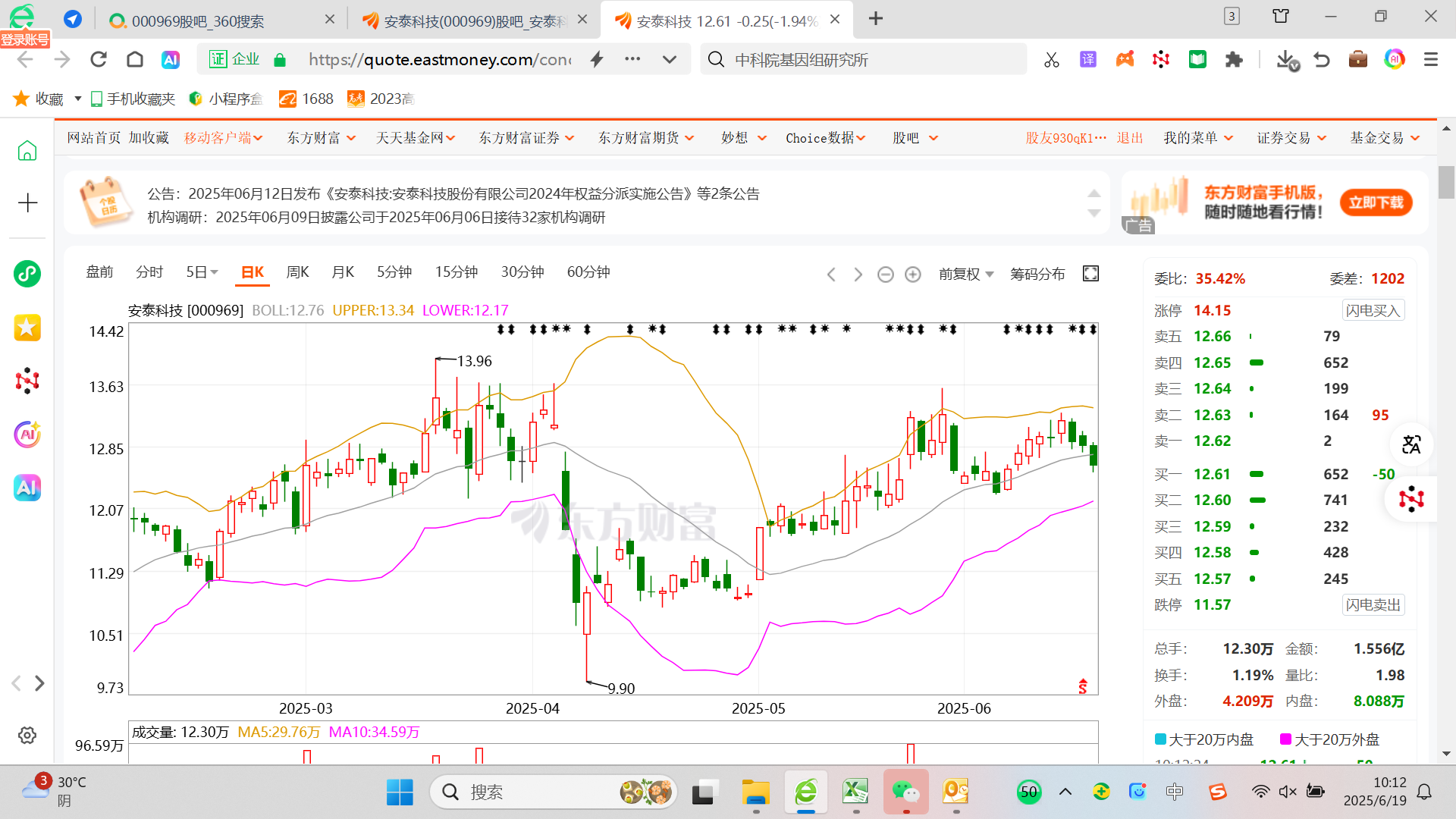This screenshot has width=1456, height=819.
Task: Click the floating translate icon on the page
Action: pos(1411,444)
